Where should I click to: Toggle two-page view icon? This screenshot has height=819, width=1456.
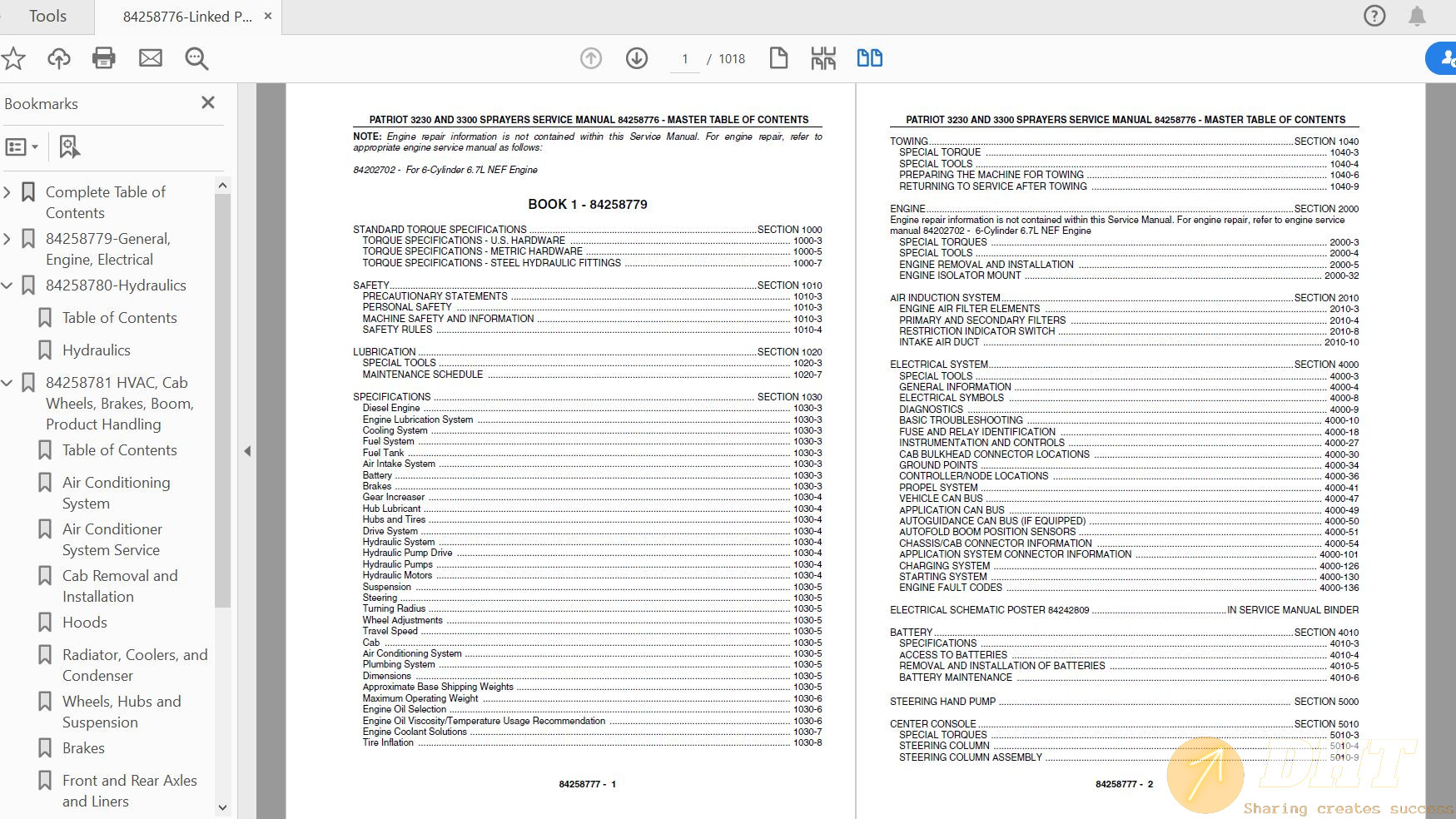870,58
